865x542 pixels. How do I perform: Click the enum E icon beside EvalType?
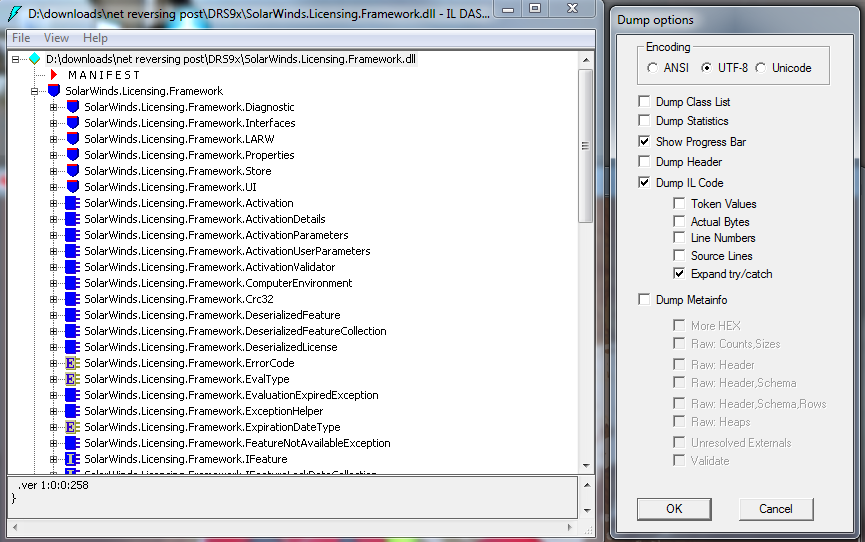pos(72,379)
